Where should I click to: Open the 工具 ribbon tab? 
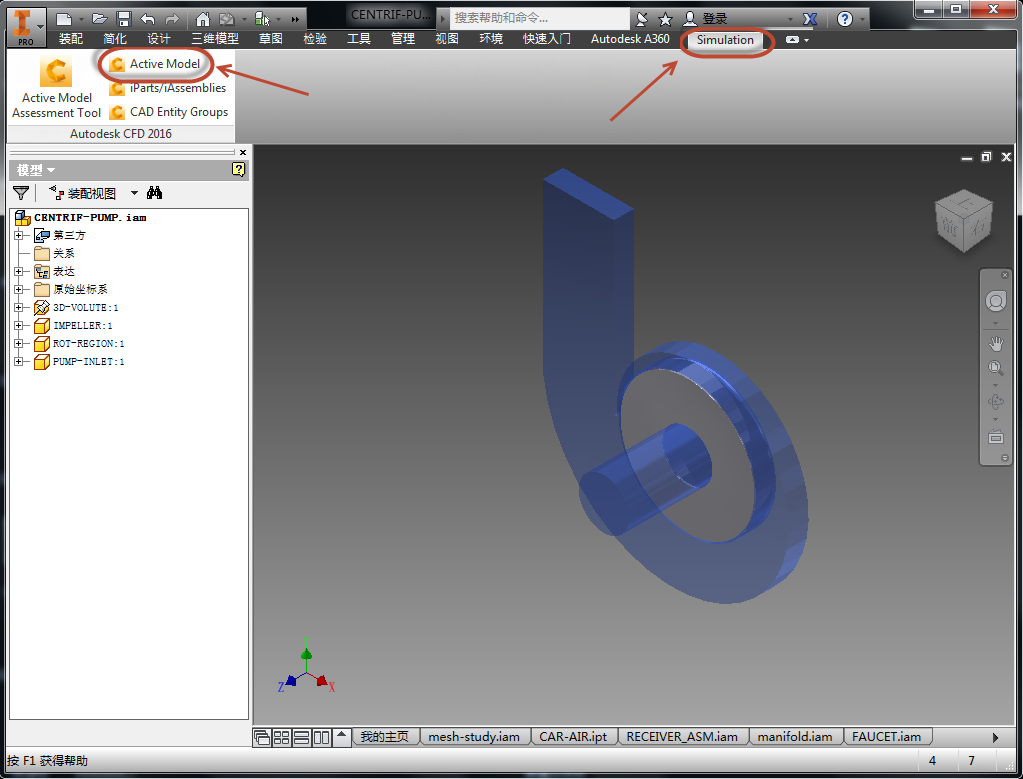[x=359, y=38]
